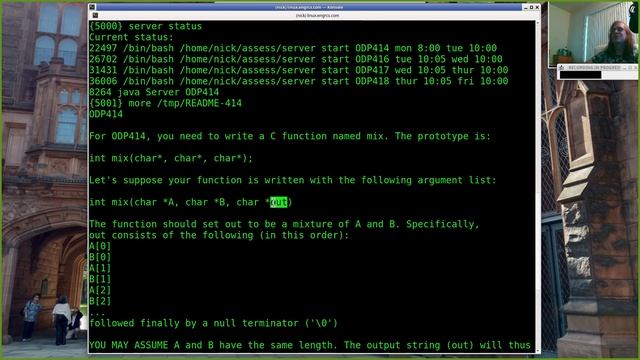Click the 'A[0]' line in terminal
This screenshot has width=640, height=360.
click(x=100, y=246)
